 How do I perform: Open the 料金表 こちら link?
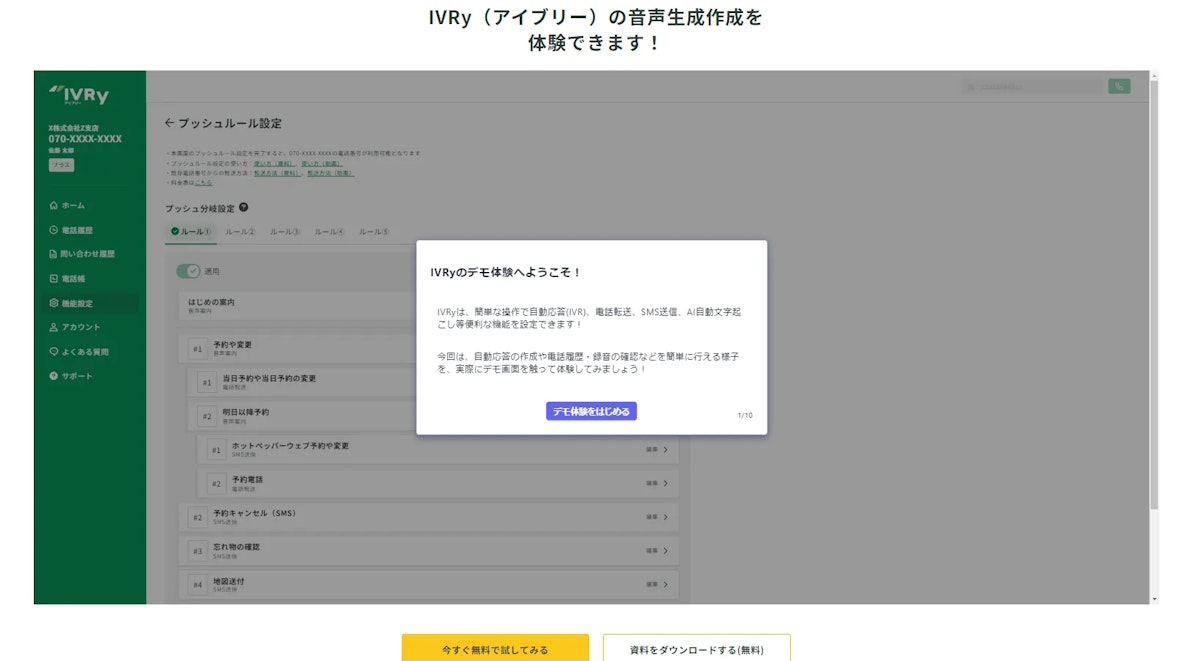pyautogui.click(x=203, y=183)
